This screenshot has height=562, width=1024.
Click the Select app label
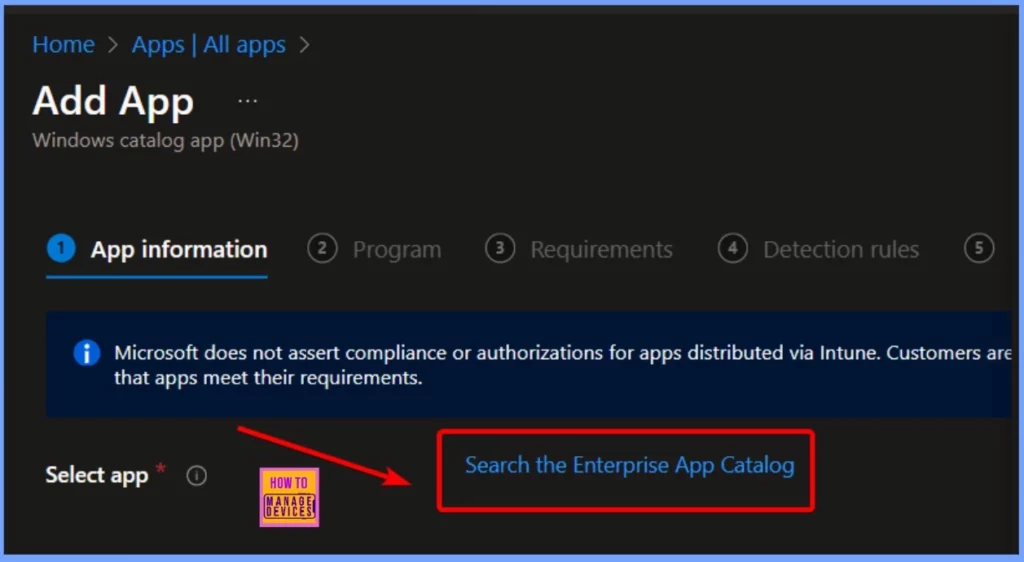[x=97, y=475]
